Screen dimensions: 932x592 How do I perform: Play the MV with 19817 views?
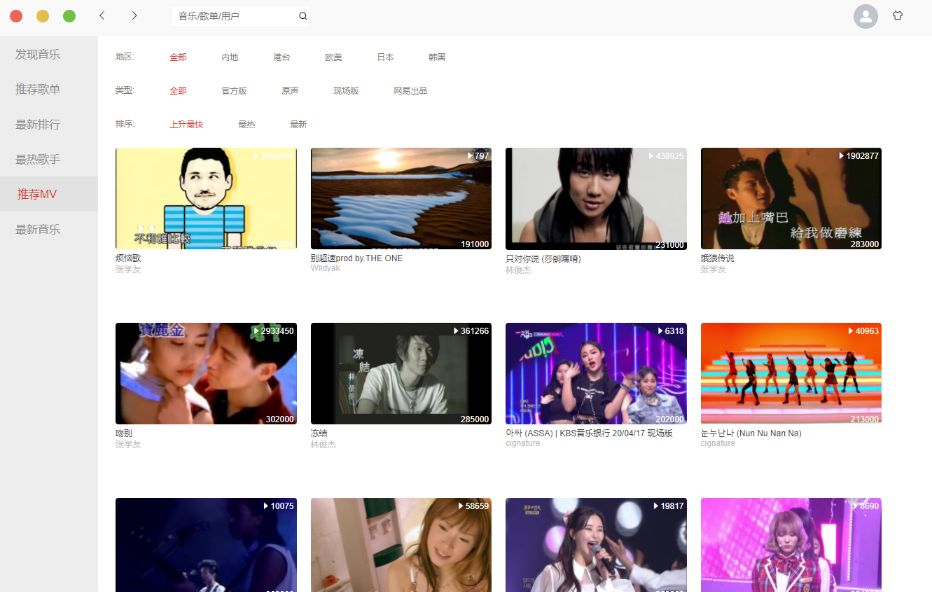596,545
